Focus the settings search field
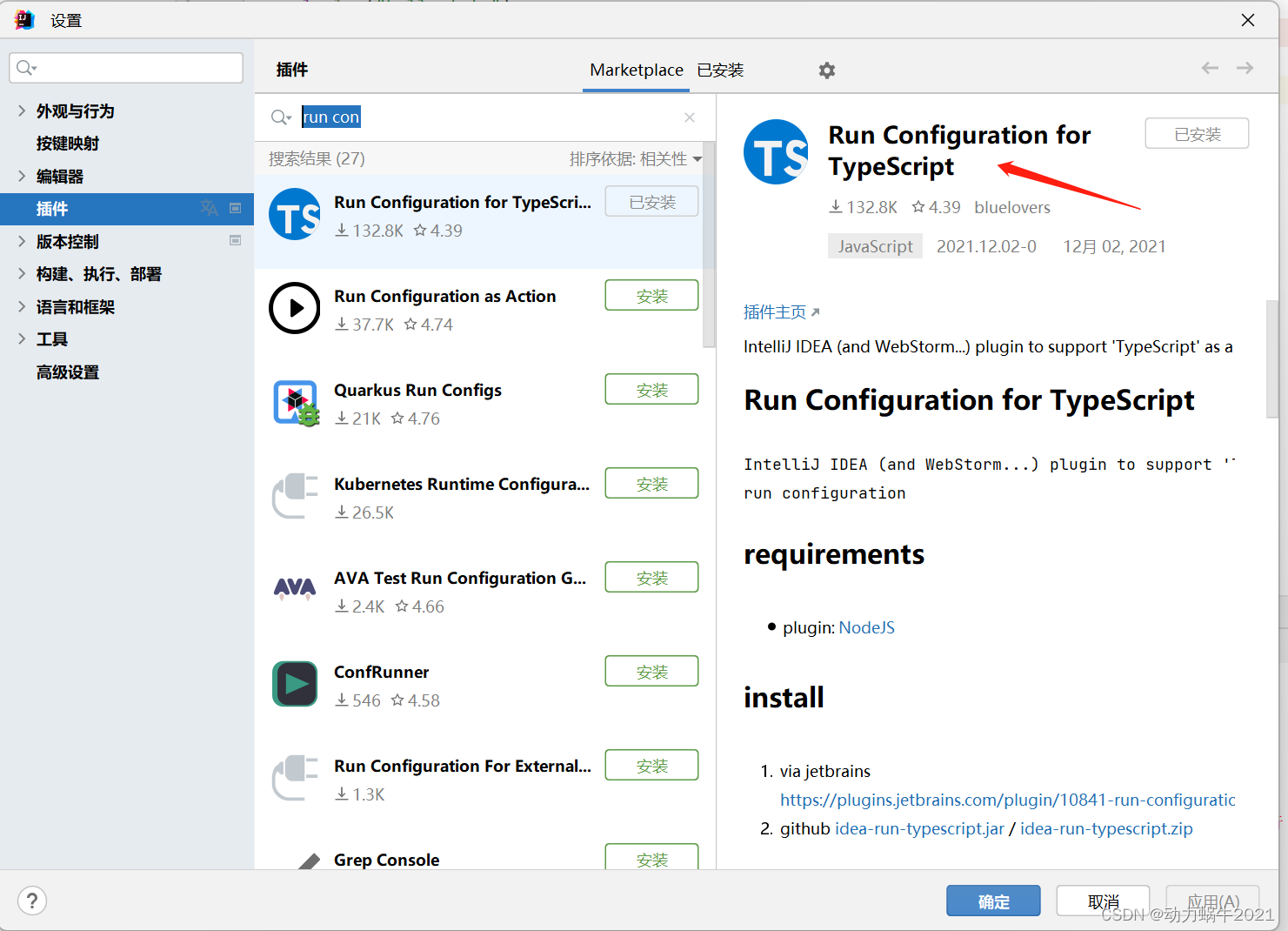The height and width of the screenshot is (931, 1288). 126,68
